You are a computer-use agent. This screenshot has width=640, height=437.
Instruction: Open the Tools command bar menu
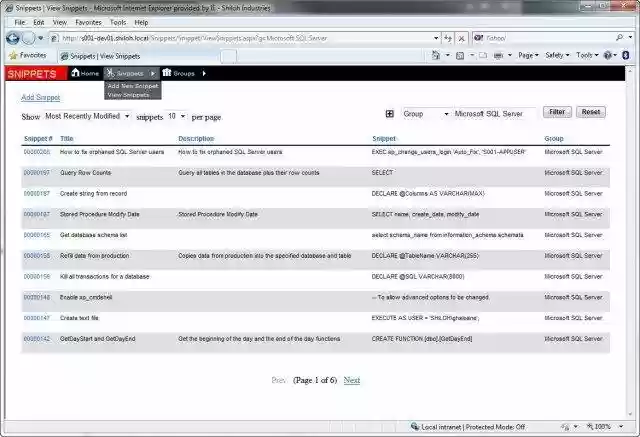pos(587,55)
